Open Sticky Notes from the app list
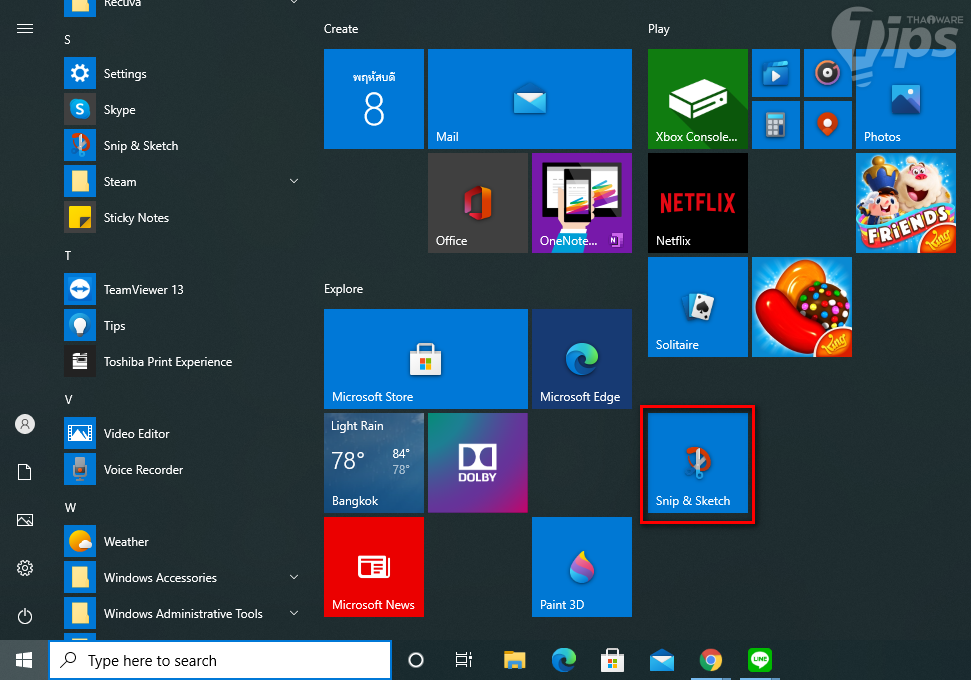 [x=136, y=218]
